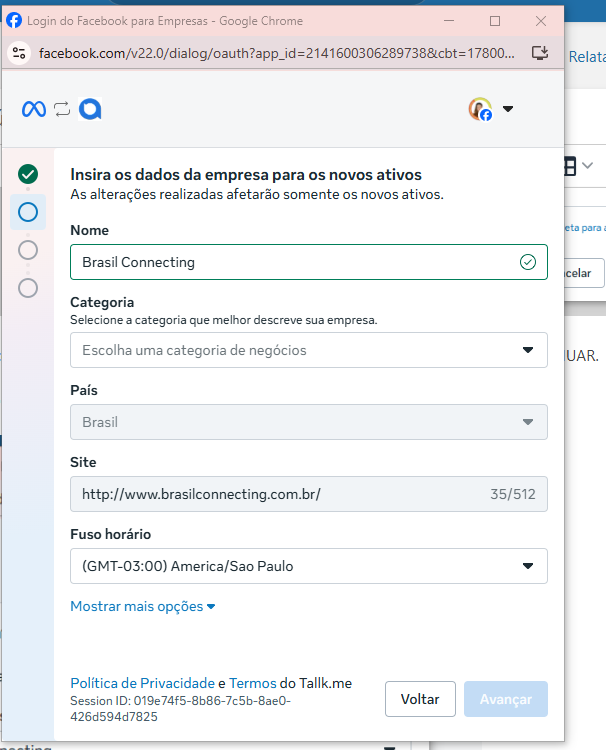Click the partially visible Cancelar button behind

pyautogui.click(x=584, y=273)
